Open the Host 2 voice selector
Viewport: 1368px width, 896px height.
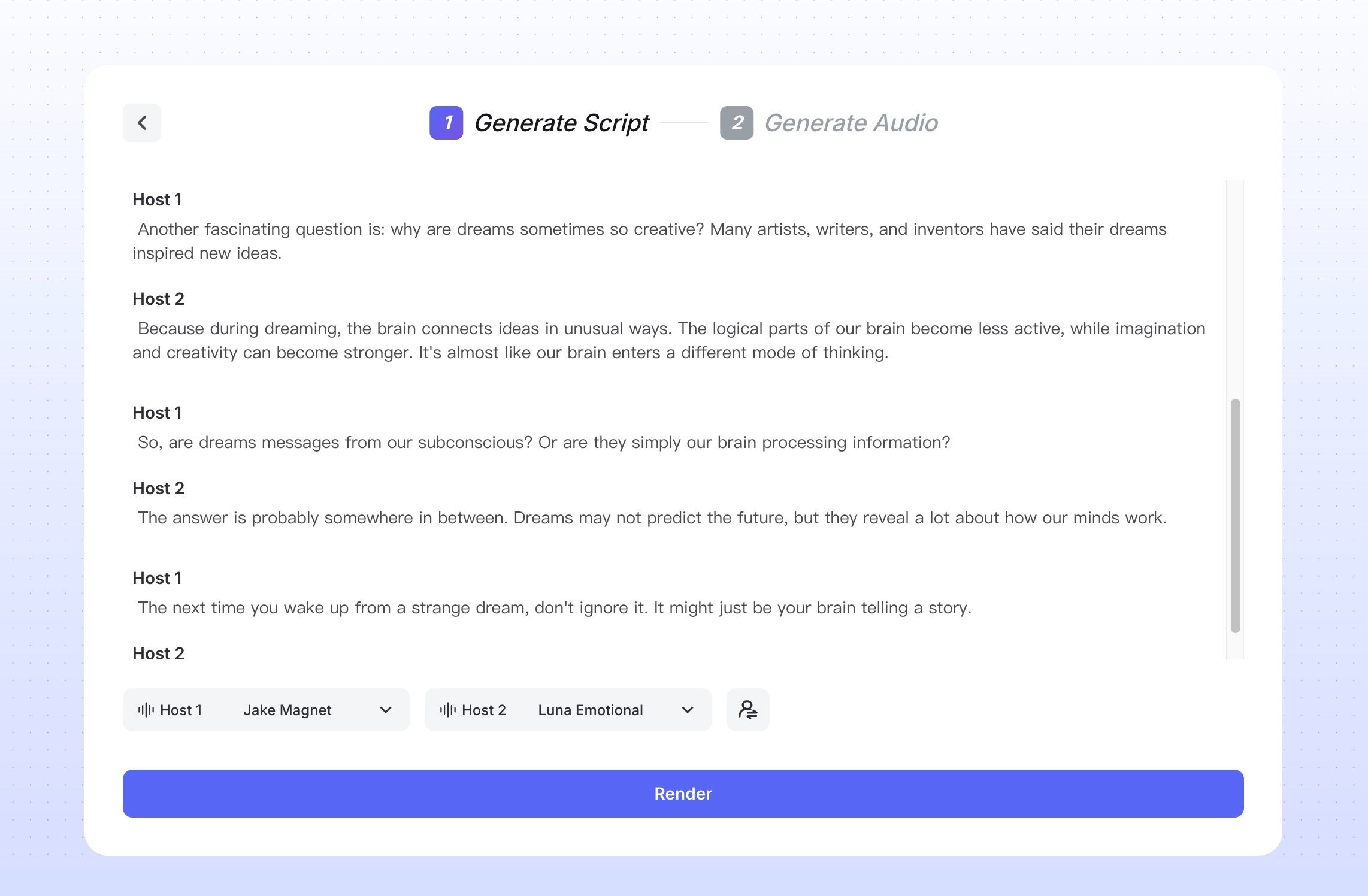pyautogui.click(x=568, y=710)
